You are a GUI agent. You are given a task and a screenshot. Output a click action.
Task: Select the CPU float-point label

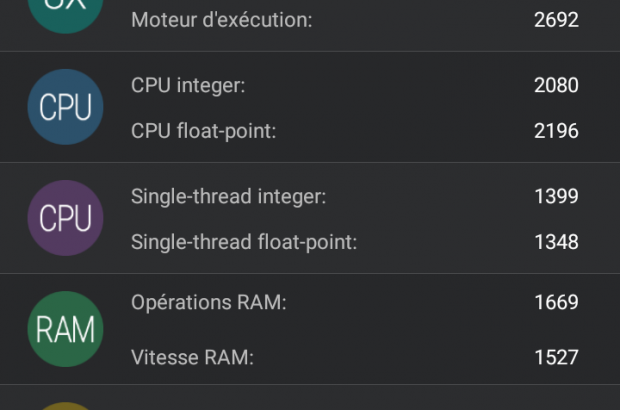coord(203,131)
